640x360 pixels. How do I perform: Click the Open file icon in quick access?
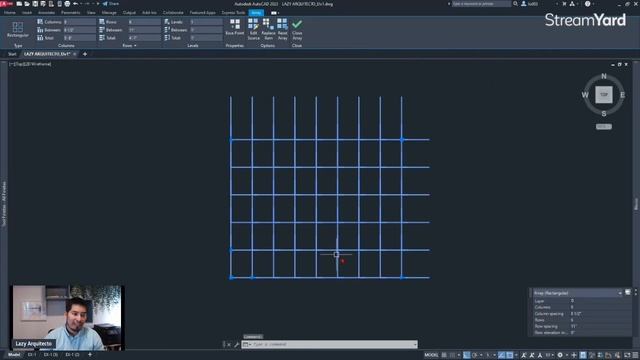[x=27, y=4]
